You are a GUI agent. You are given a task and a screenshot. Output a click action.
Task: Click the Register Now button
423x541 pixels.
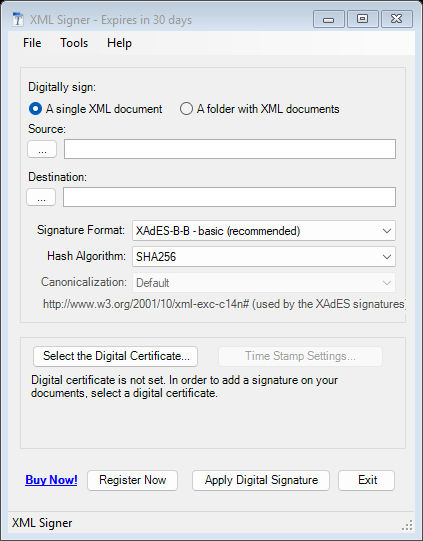point(132,480)
